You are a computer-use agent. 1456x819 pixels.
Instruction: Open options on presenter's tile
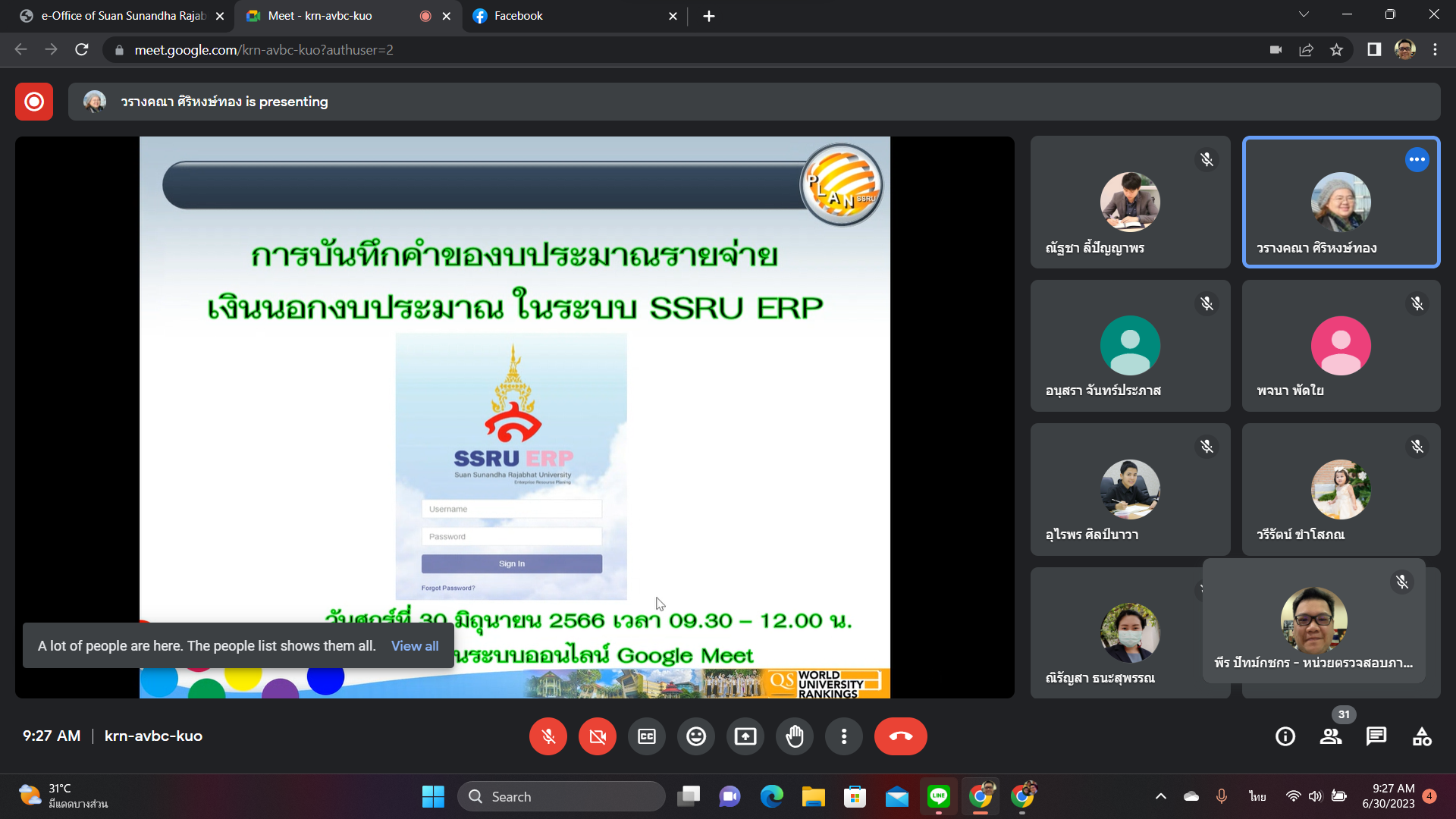[1417, 159]
